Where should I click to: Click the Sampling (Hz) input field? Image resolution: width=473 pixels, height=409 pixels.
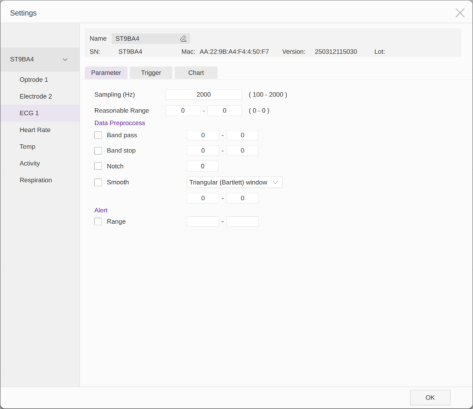(203, 95)
